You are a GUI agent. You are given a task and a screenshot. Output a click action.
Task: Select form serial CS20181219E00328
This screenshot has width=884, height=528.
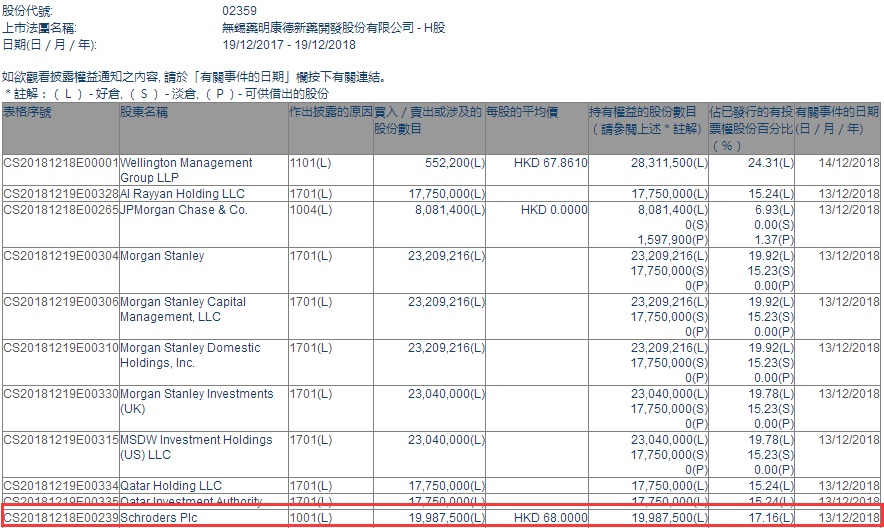pyautogui.click(x=61, y=194)
